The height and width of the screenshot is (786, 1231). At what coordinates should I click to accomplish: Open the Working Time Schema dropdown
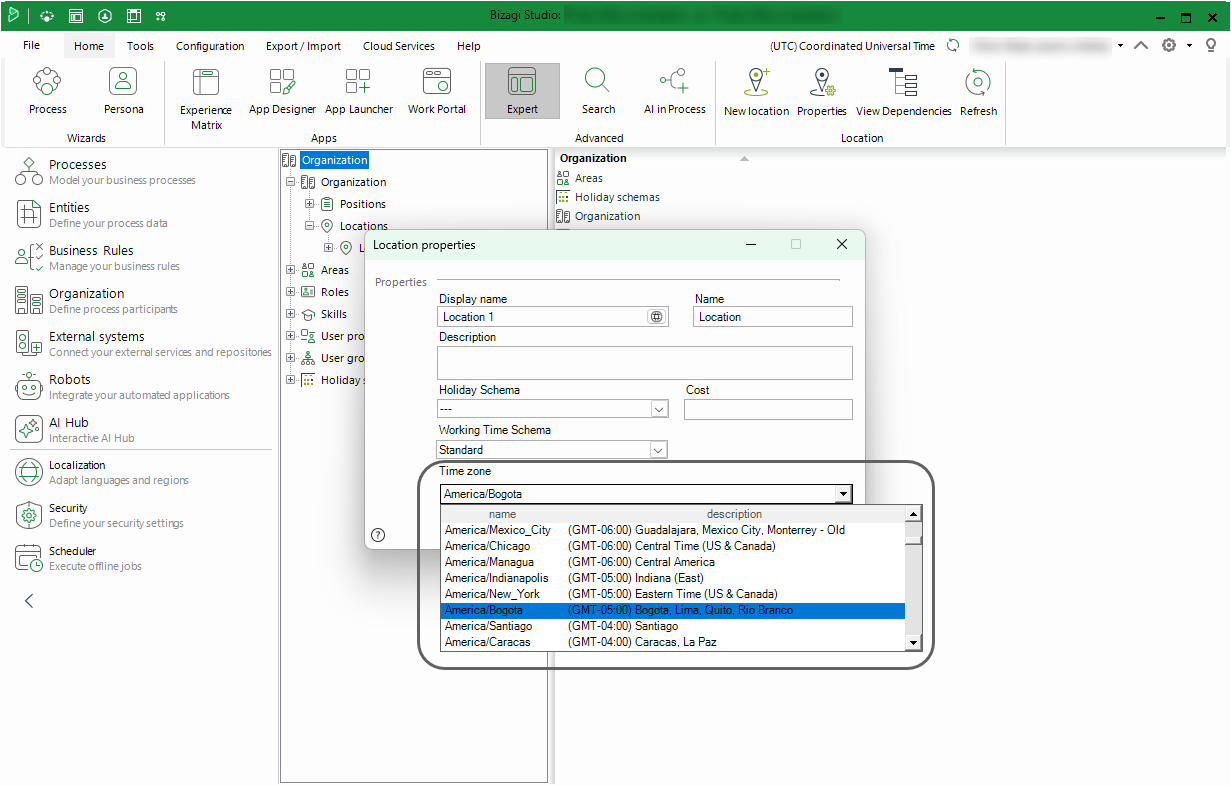coord(658,450)
